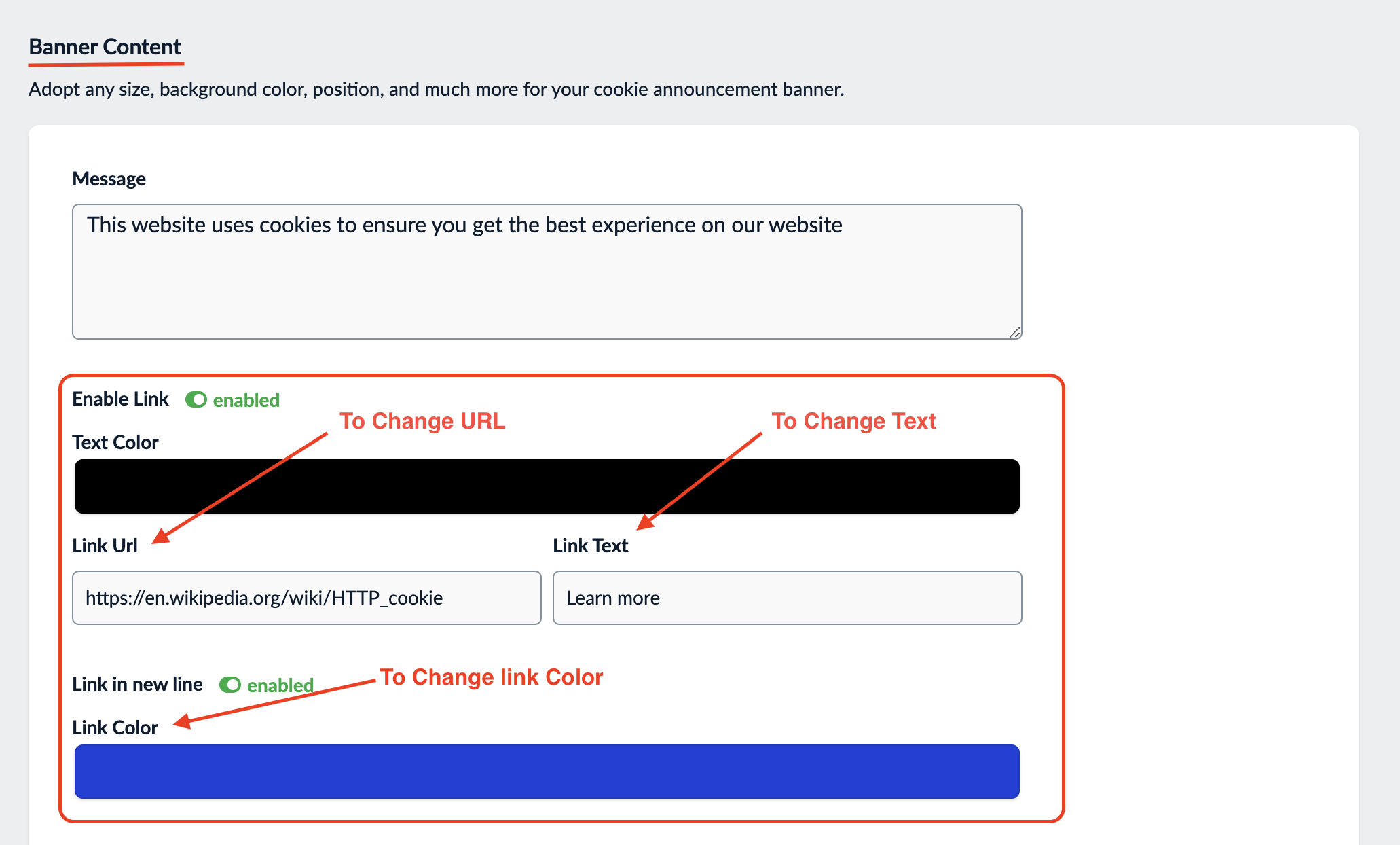The width and height of the screenshot is (1400, 845).
Task: Click the Link Color label
Action: pyautogui.click(x=115, y=727)
